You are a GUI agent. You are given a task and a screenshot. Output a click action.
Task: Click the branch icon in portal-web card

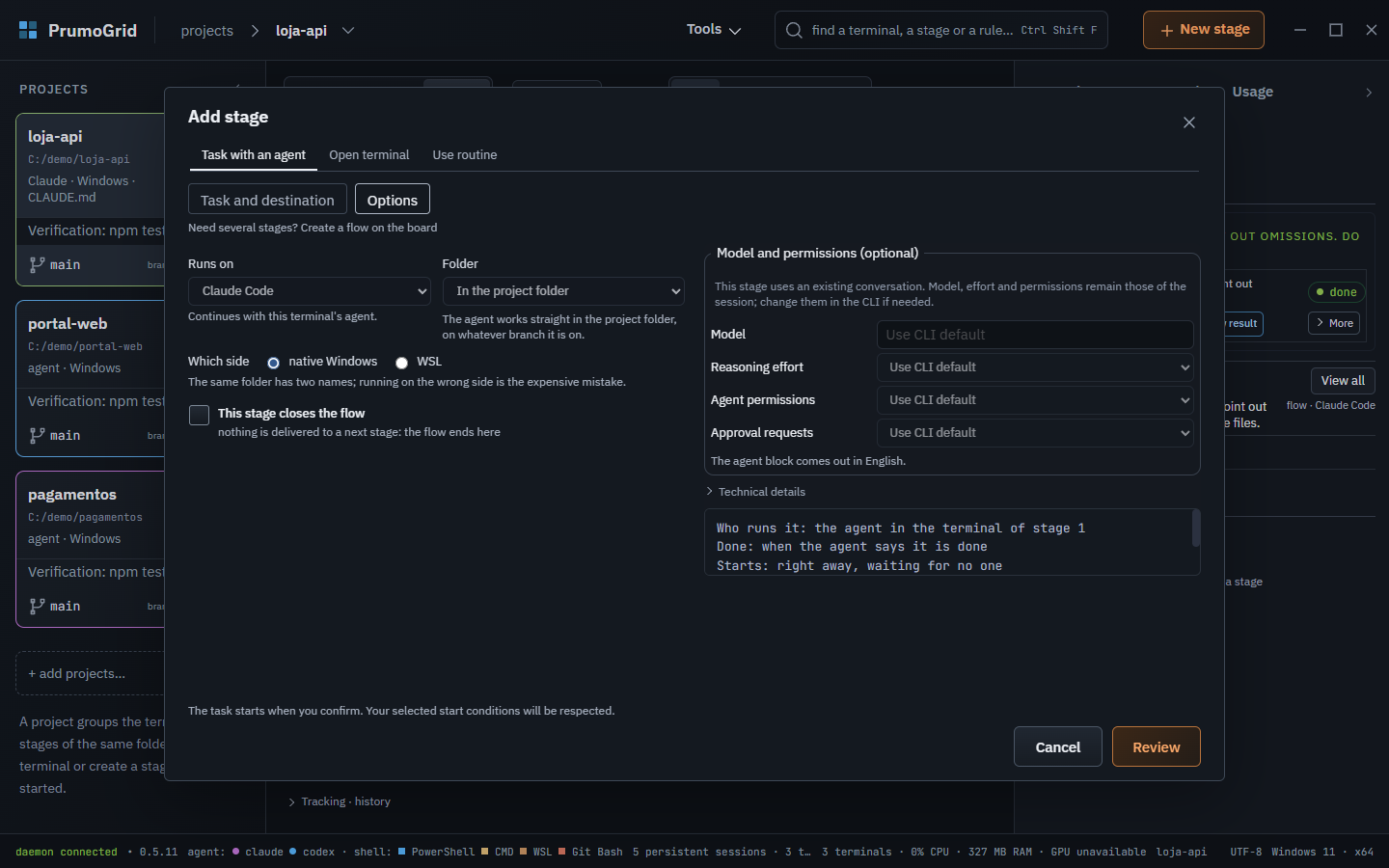click(x=37, y=435)
